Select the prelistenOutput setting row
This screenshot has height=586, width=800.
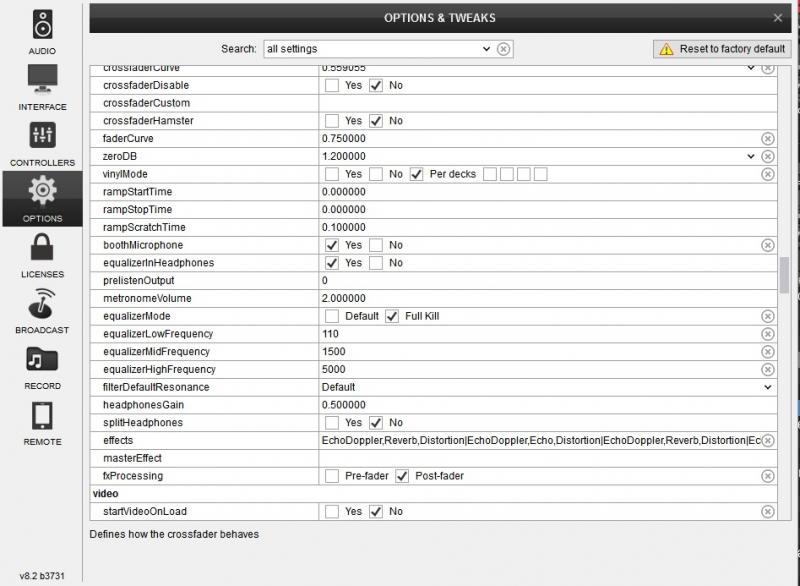pos(434,281)
